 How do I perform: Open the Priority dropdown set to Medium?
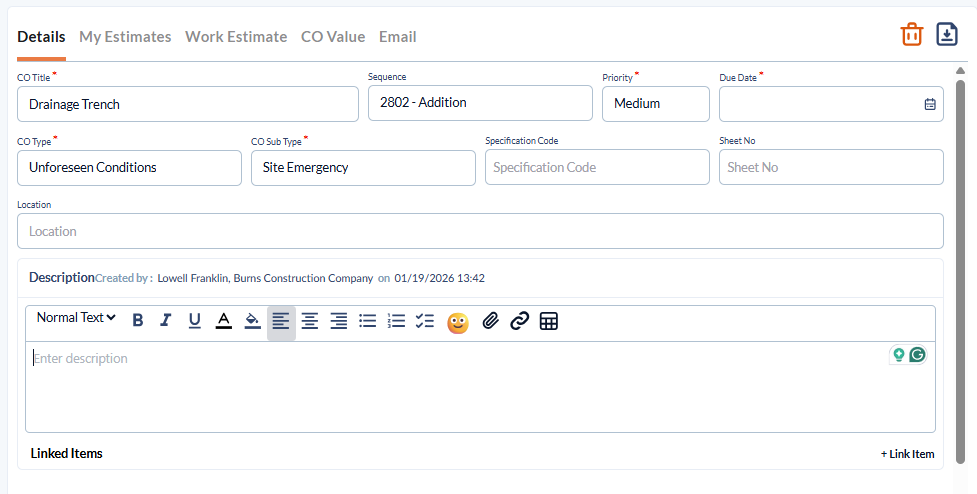point(655,103)
